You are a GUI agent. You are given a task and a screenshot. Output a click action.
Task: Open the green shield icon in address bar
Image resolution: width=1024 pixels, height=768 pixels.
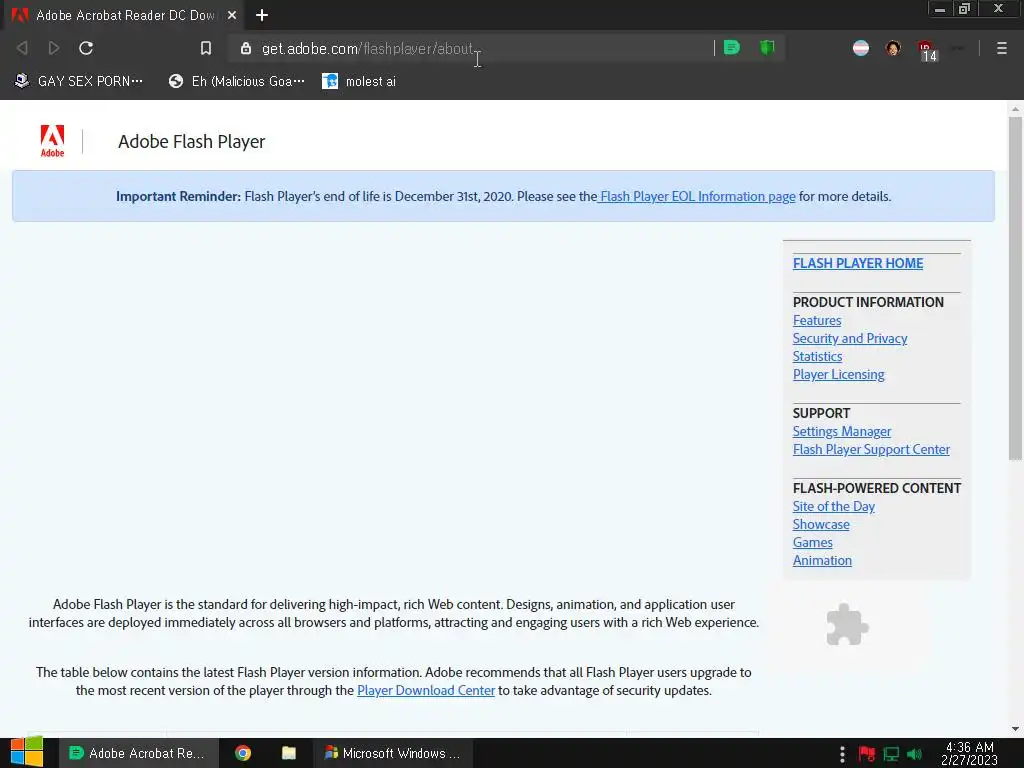pyautogui.click(x=767, y=48)
